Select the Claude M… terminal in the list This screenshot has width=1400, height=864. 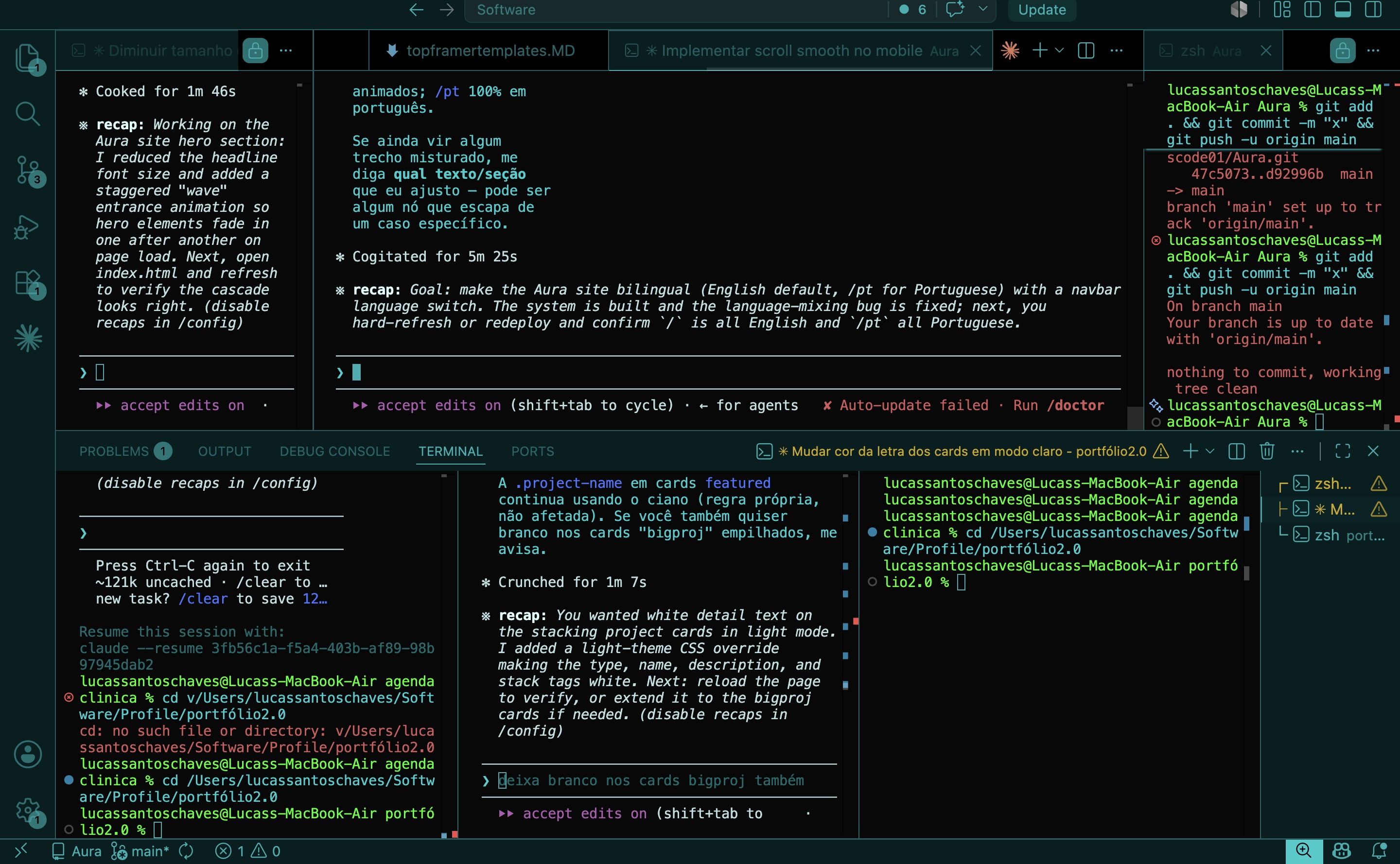click(1332, 509)
